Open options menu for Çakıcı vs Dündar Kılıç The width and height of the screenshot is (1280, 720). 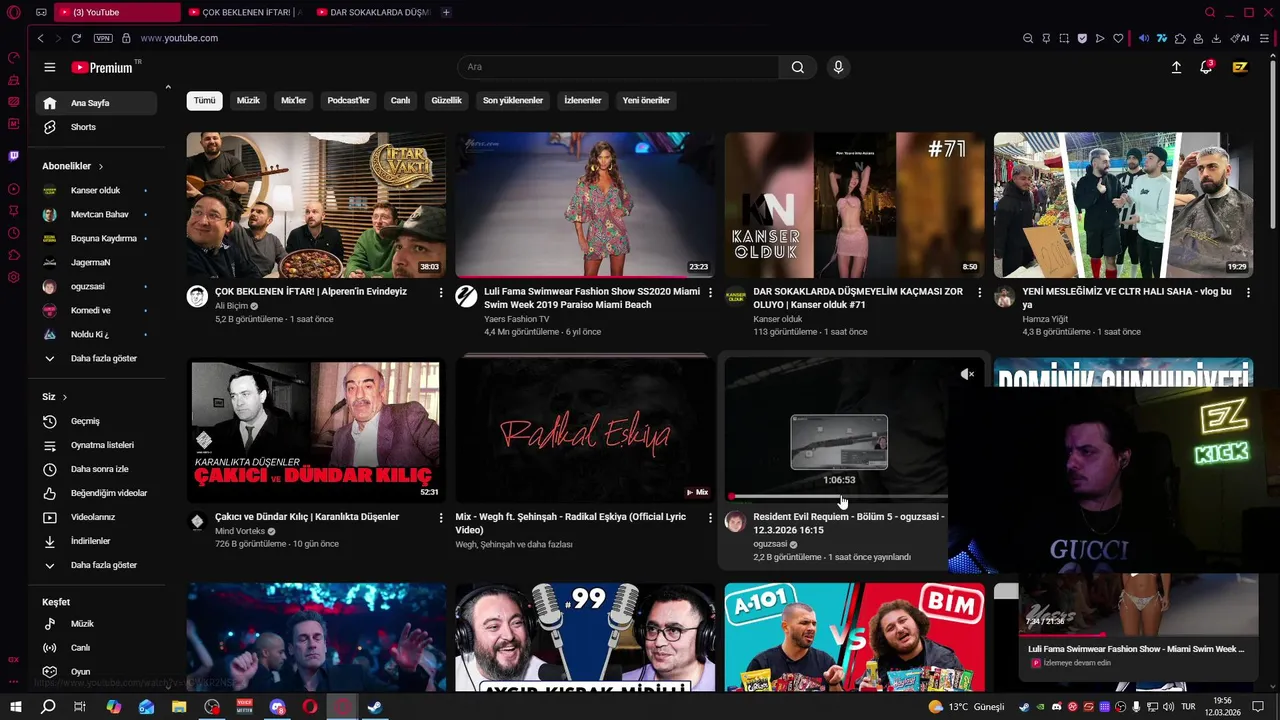click(441, 517)
